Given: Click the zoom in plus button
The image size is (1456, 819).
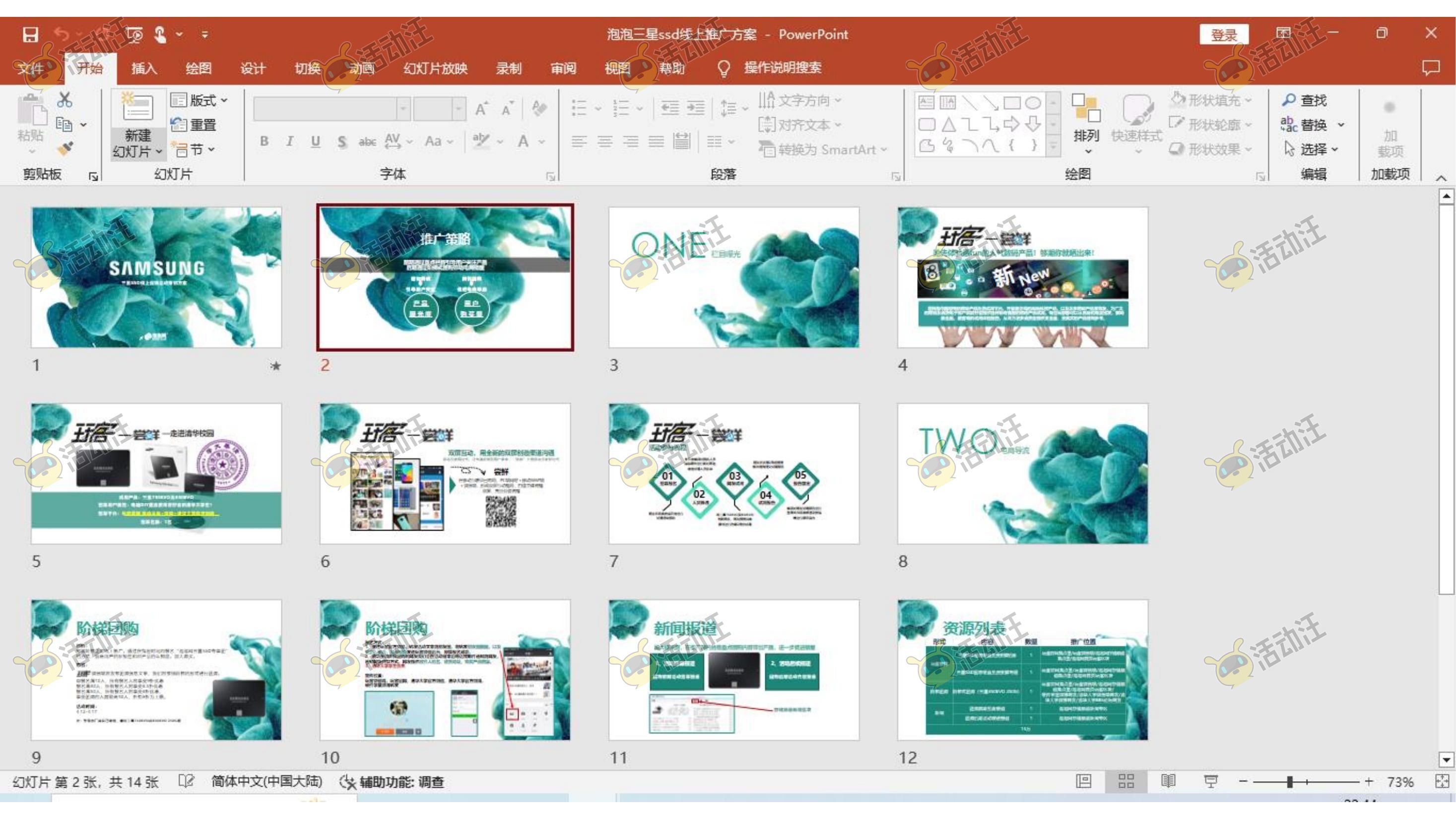Looking at the screenshot, I should click(x=1368, y=782).
